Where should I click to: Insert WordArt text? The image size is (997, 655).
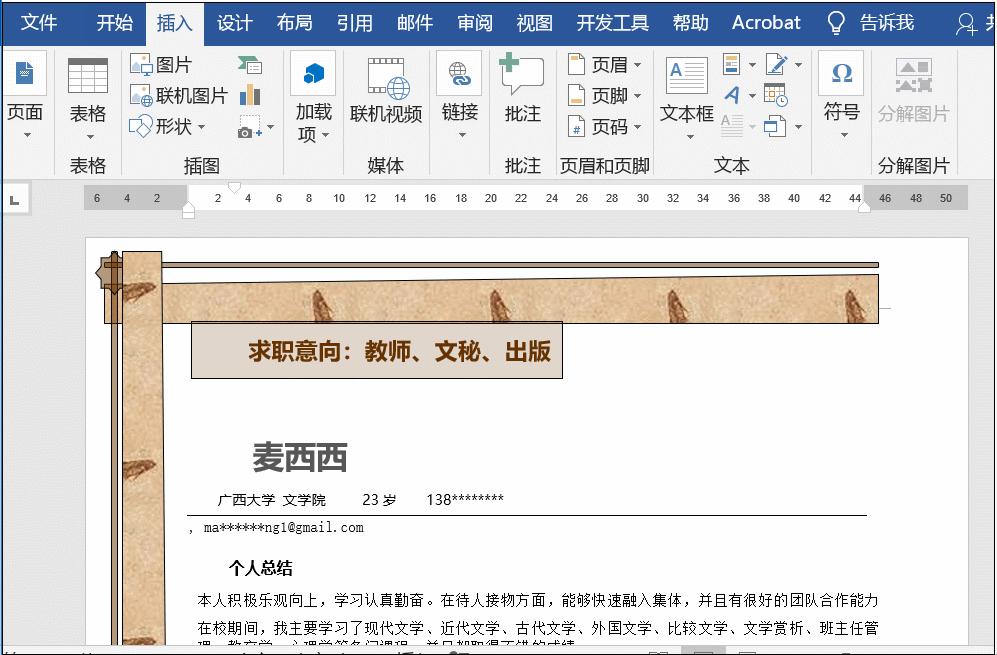(733, 95)
